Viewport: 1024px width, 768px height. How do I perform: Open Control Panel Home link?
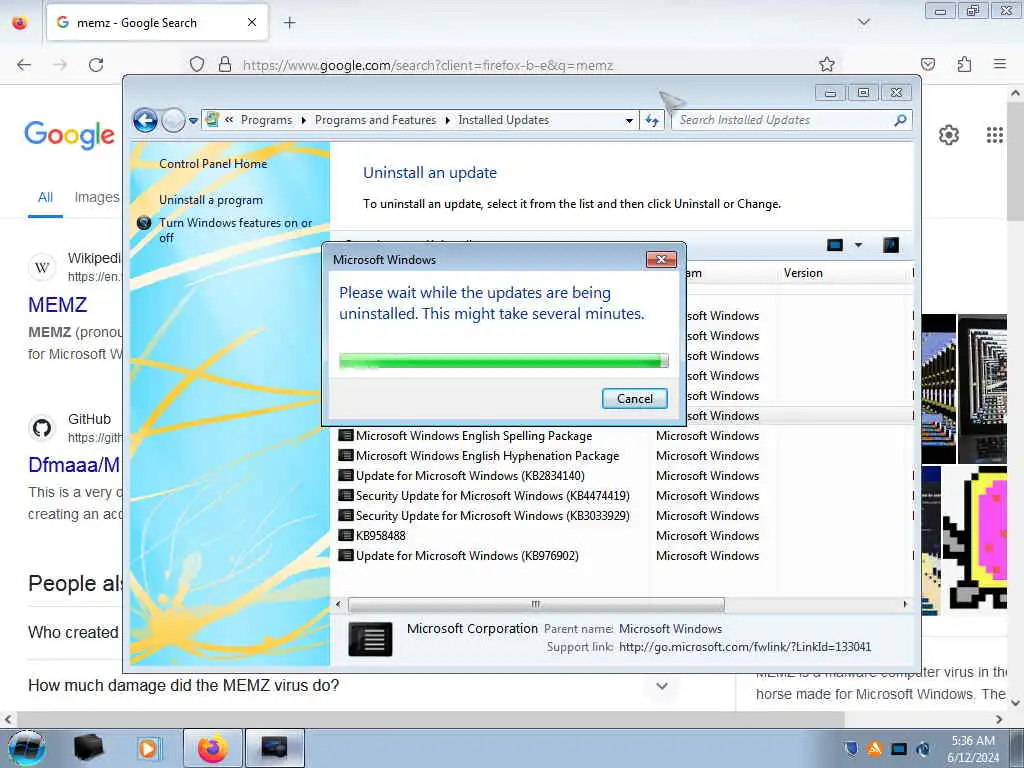(213, 164)
